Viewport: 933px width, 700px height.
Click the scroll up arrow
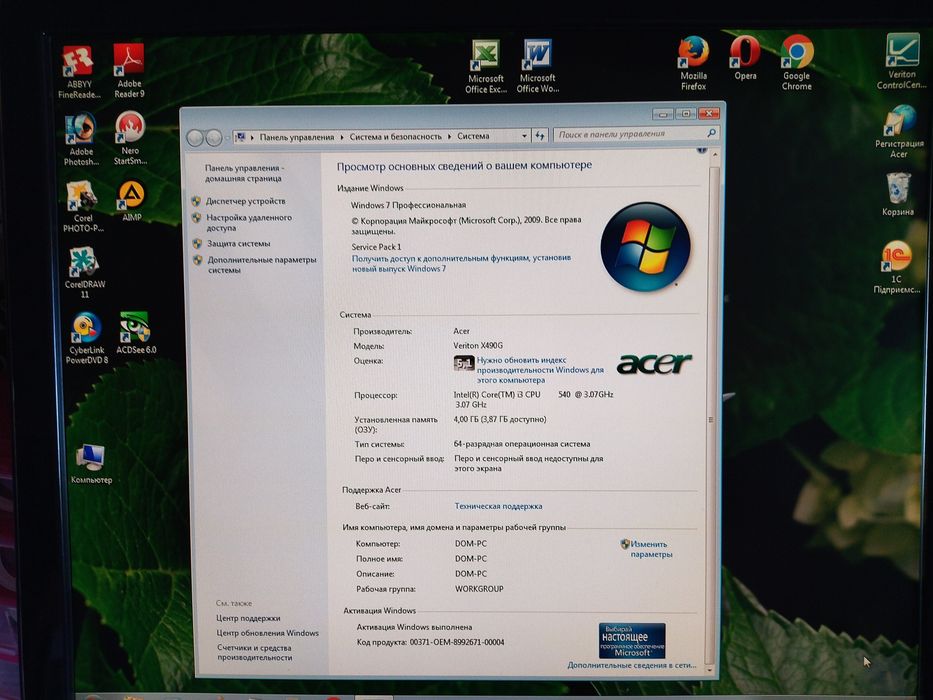point(714,154)
